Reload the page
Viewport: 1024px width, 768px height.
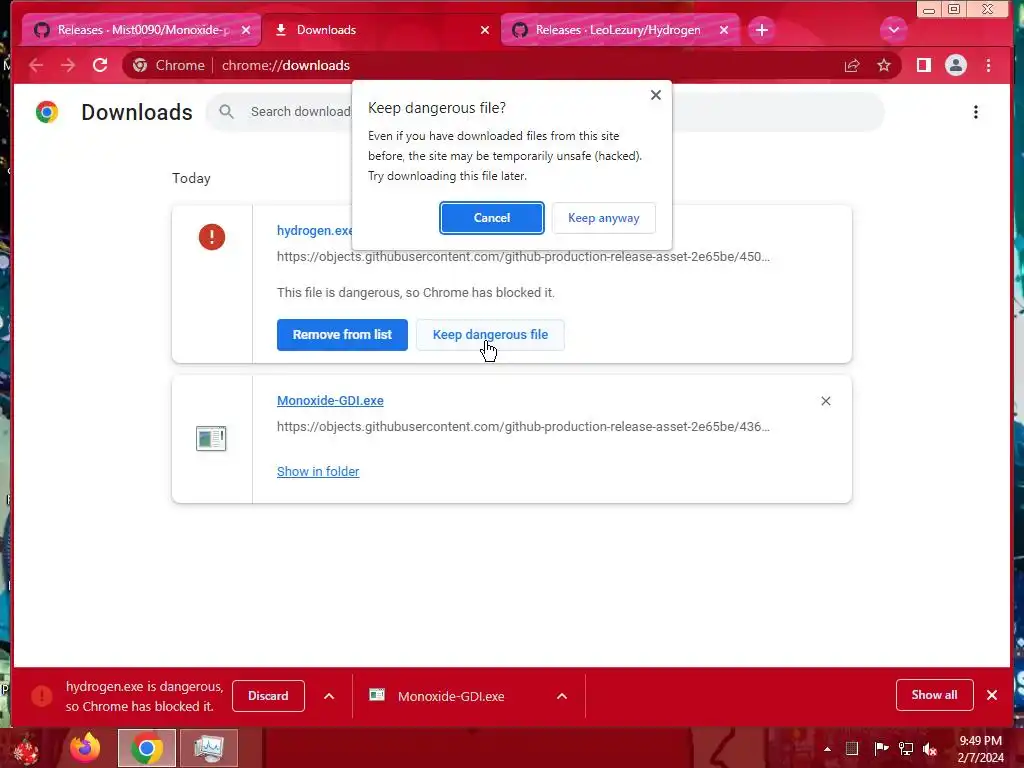click(100, 65)
